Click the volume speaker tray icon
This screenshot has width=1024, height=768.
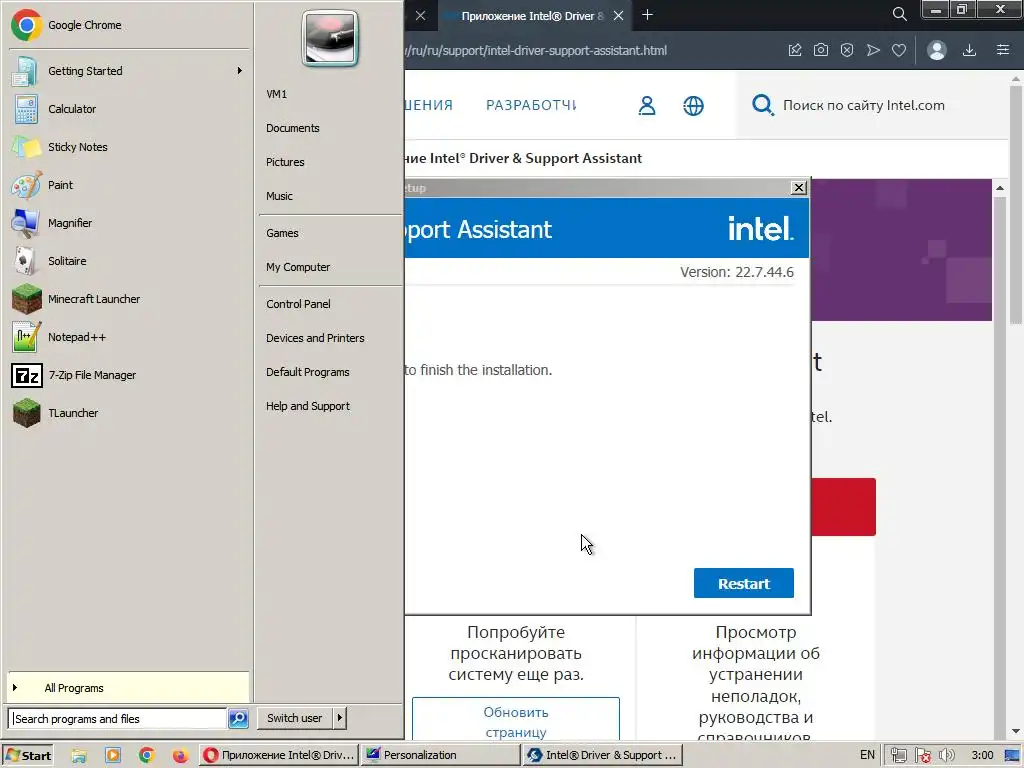[947, 755]
